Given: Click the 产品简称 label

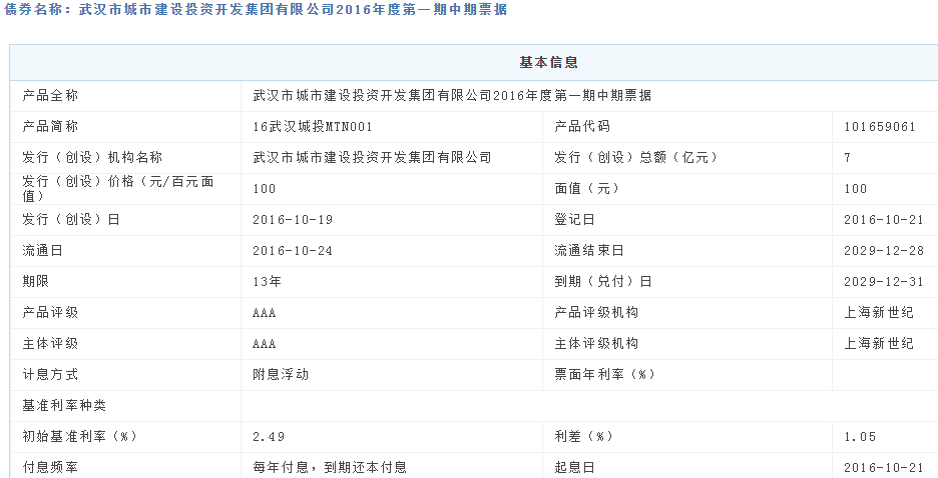Looking at the screenshot, I should click(50, 127).
